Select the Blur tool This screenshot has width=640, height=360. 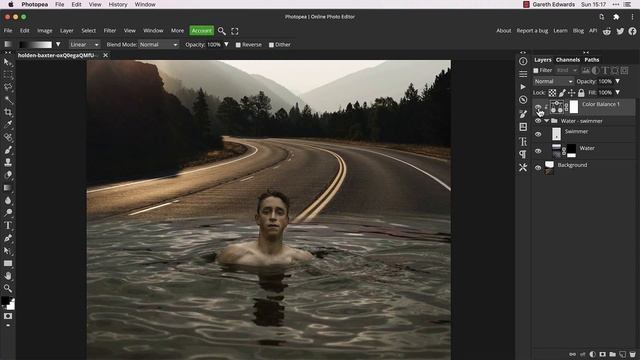pyautogui.click(x=7, y=200)
